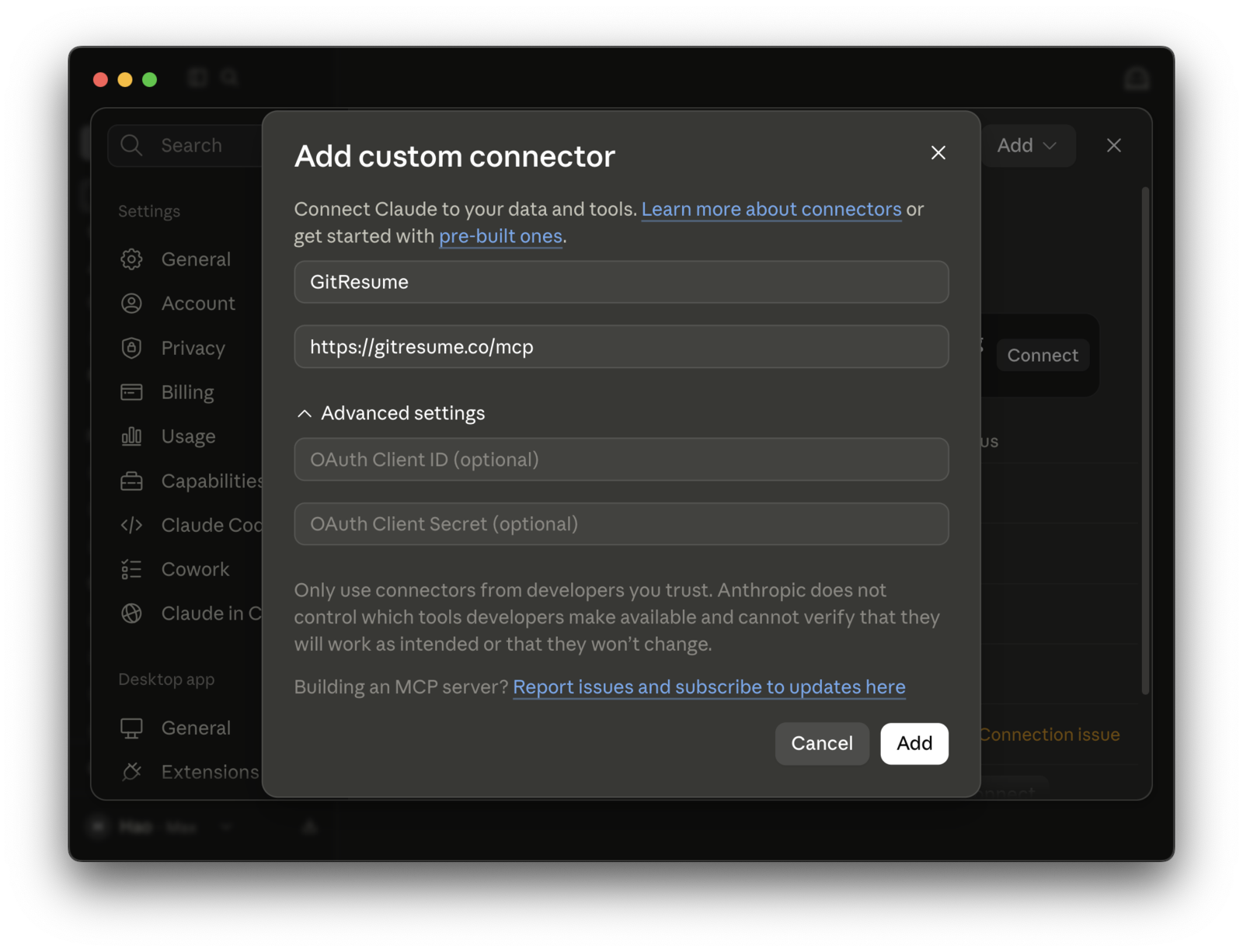Select Privacy in the settings sidebar
Viewport: 1243px width, 952px height.
(x=193, y=348)
